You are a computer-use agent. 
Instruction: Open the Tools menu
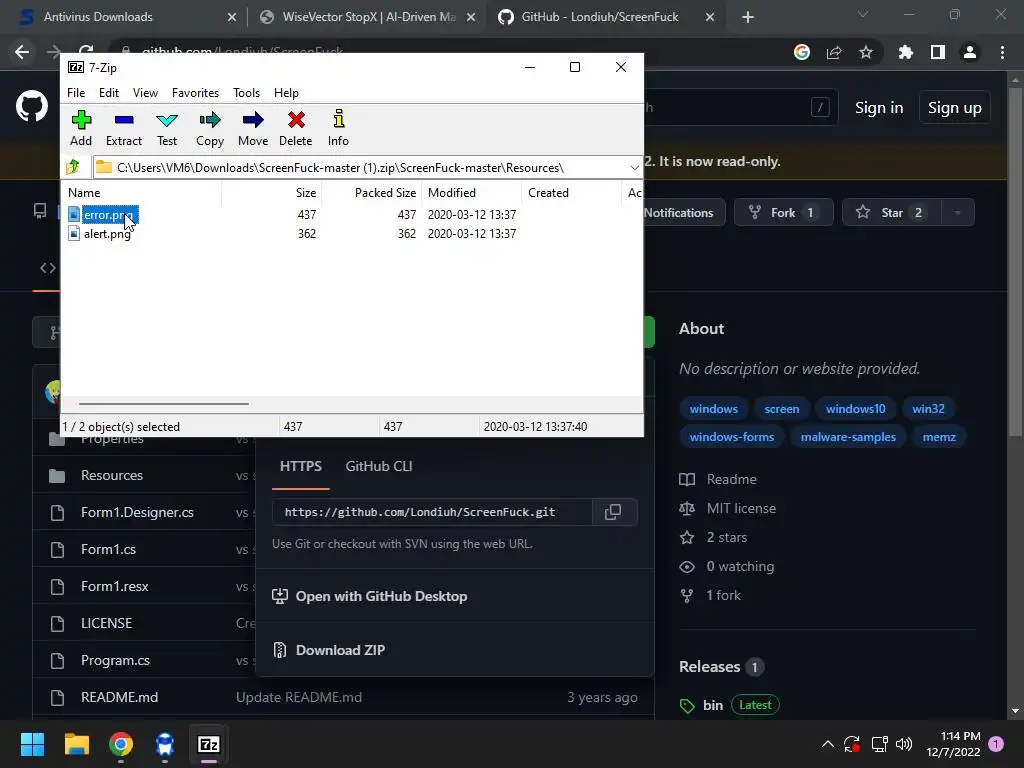246,93
